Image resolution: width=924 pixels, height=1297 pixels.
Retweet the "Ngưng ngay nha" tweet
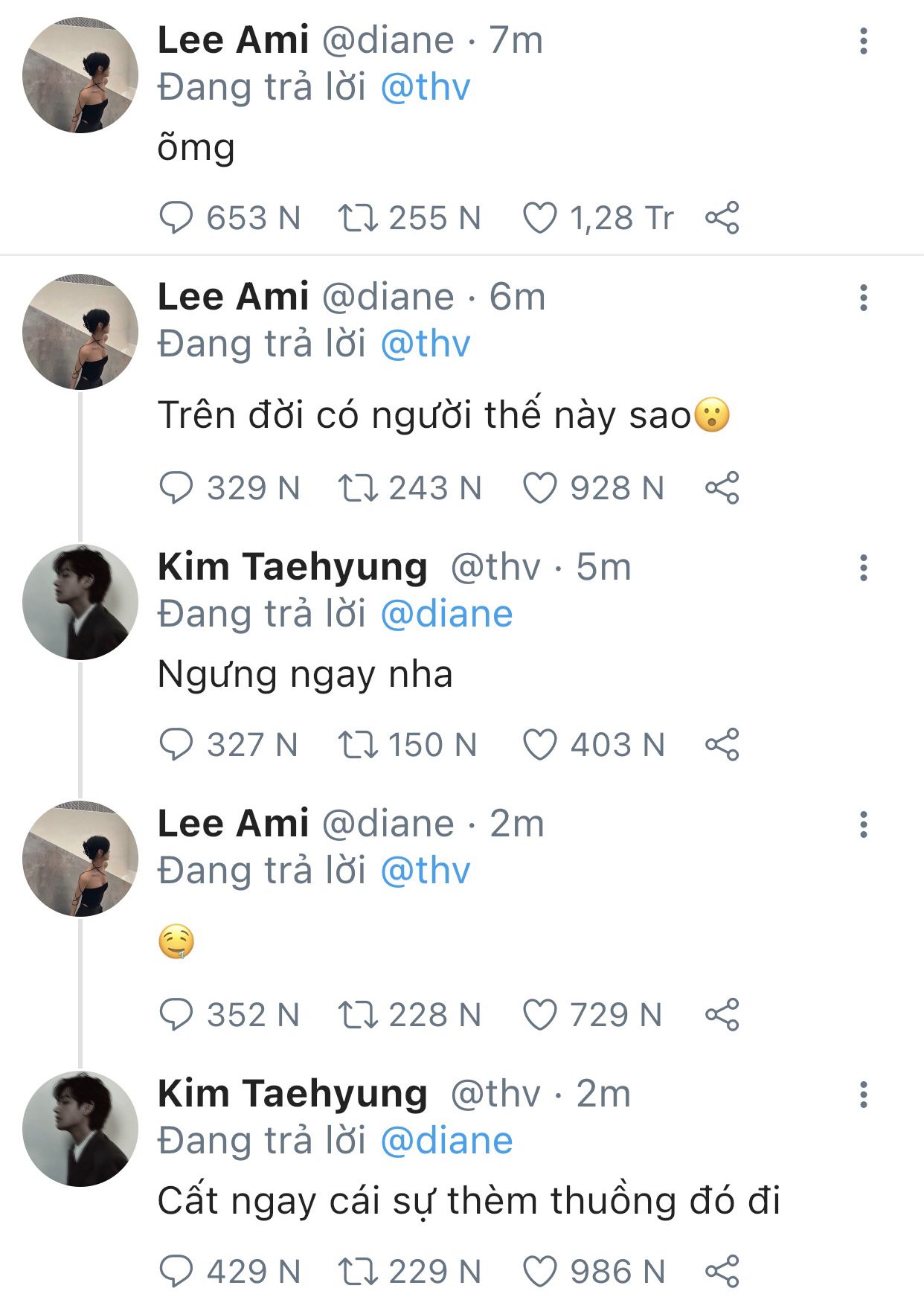(x=359, y=745)
